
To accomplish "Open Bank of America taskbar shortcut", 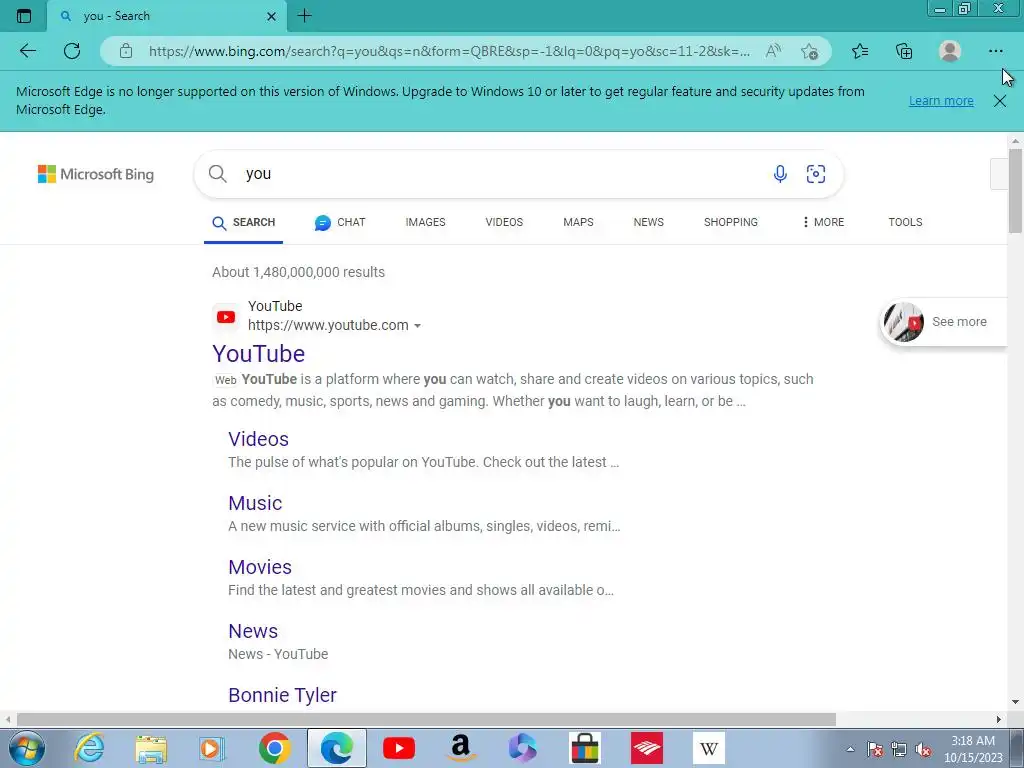I will click(x=647, y=748).
